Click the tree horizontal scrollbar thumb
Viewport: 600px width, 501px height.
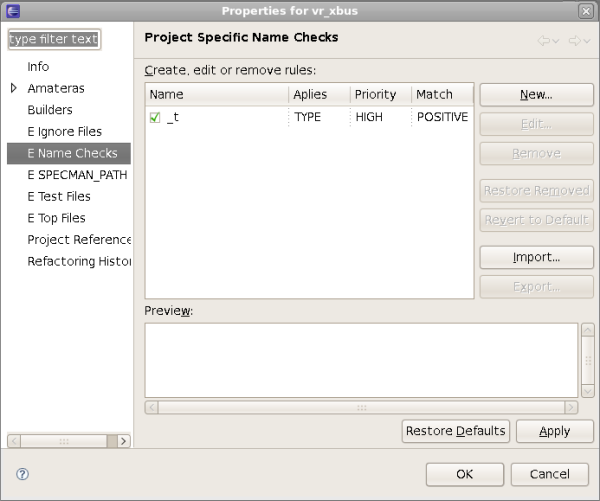point(64,441)
